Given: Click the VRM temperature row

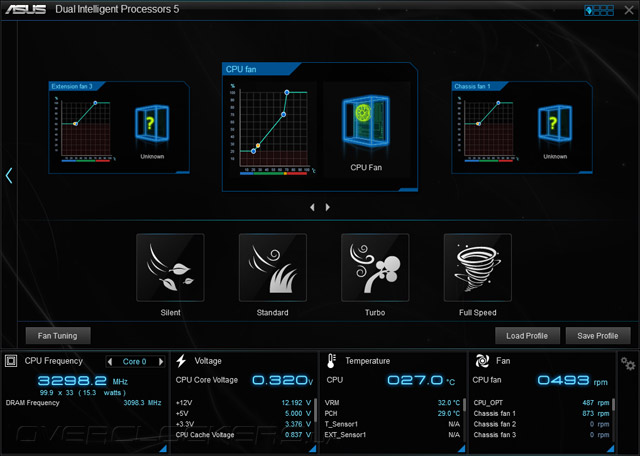Looking at the screenshot, I should pyautogui.click(x=392, y=403).
